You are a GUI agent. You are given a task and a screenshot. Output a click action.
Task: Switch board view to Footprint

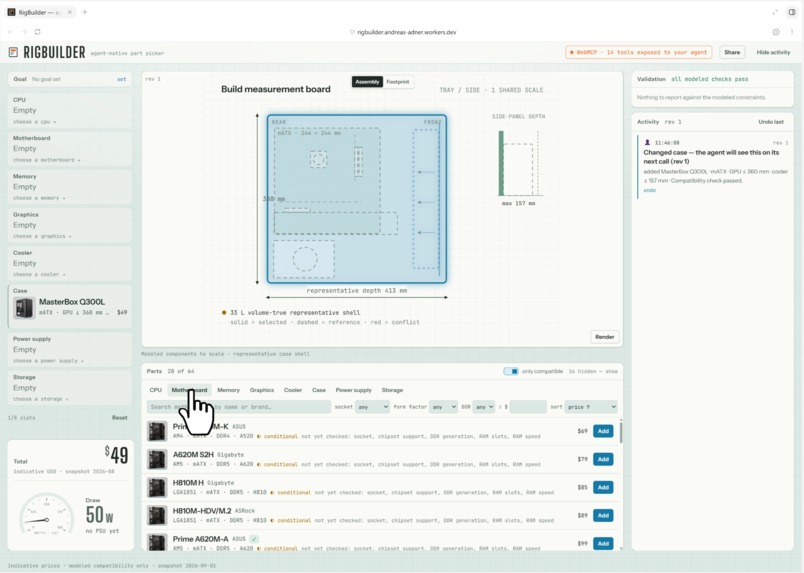click(x=398, y=82)
